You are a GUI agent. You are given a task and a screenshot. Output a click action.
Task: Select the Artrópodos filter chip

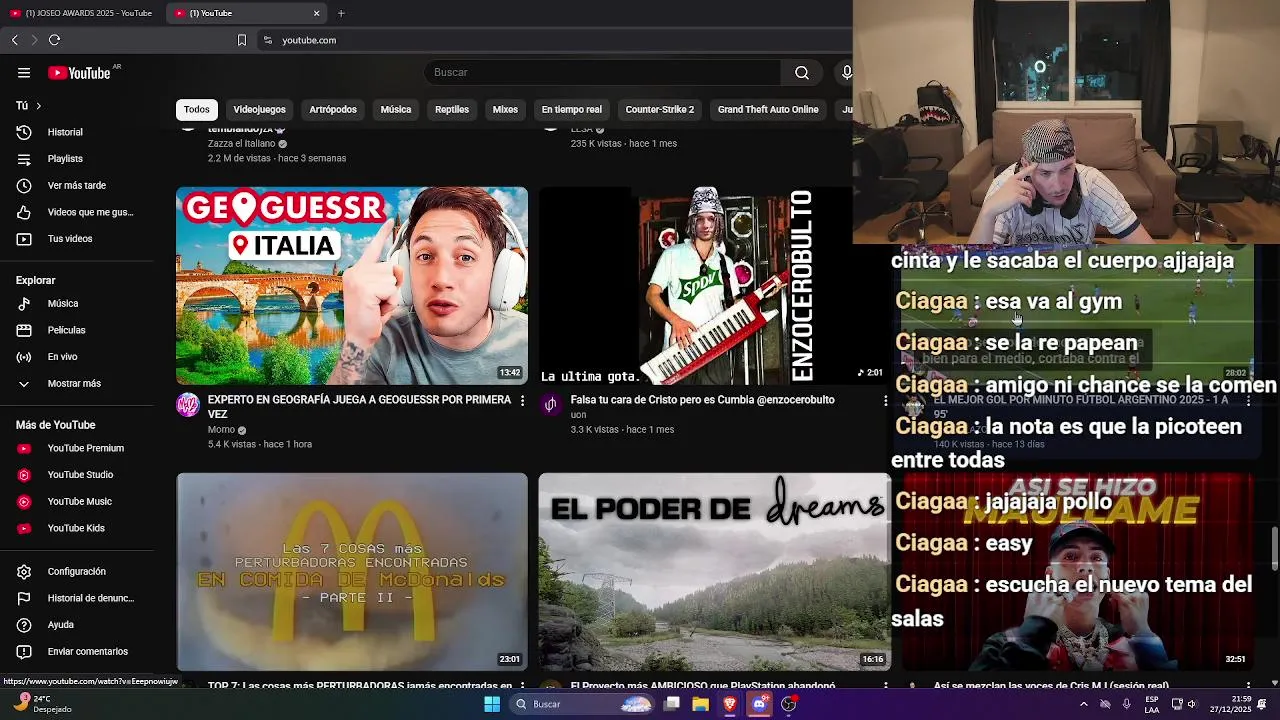(x=333, y=109)
